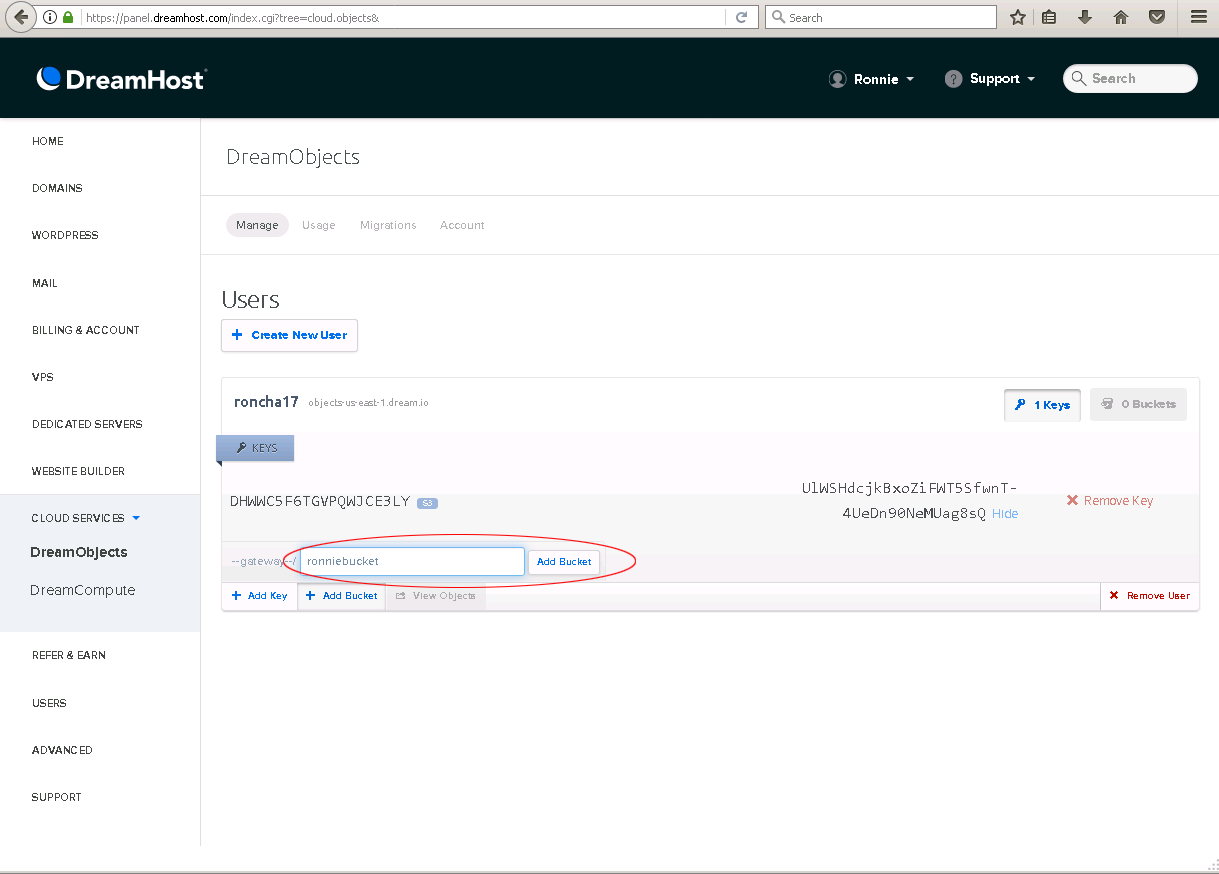Screen dimensions: 1219x874
Task: Open ADVANCED in the sidebar
Action: 62,750
